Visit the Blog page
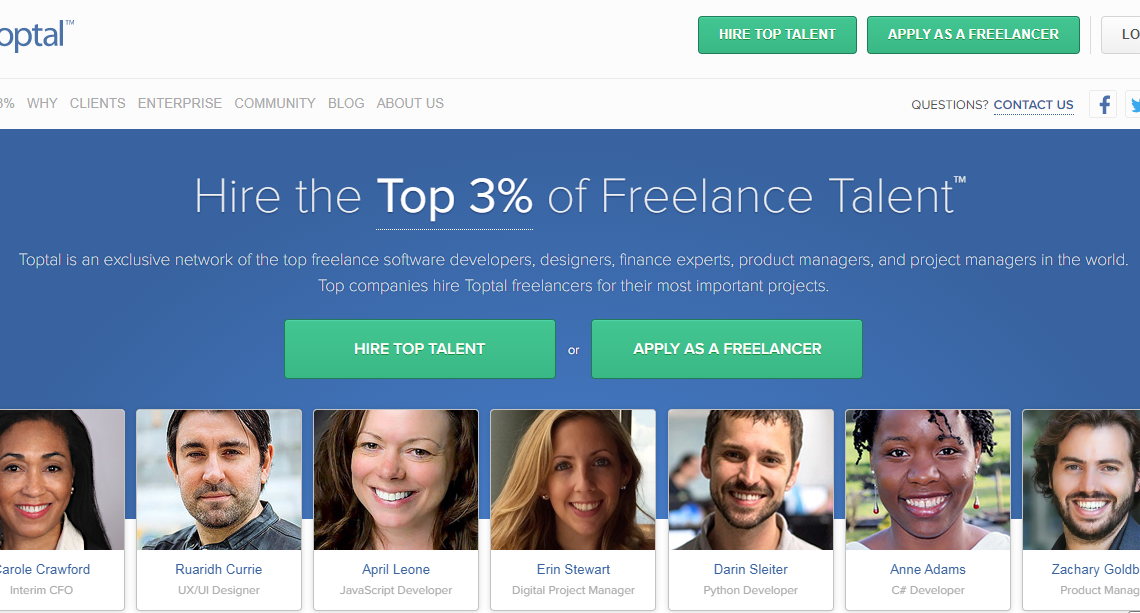Viewport: 1140px width, 613px height. click(x=346, y=103)
